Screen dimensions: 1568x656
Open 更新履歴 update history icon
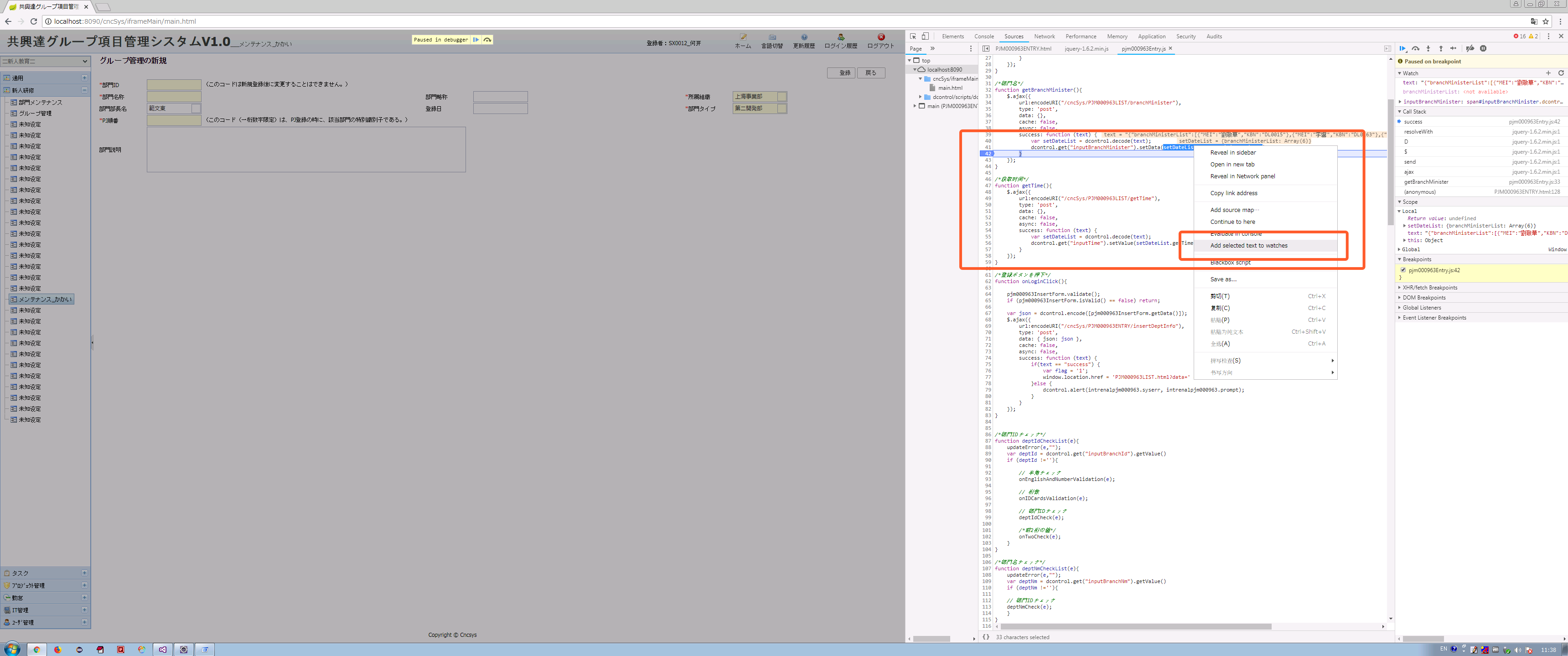pos(803,41)
